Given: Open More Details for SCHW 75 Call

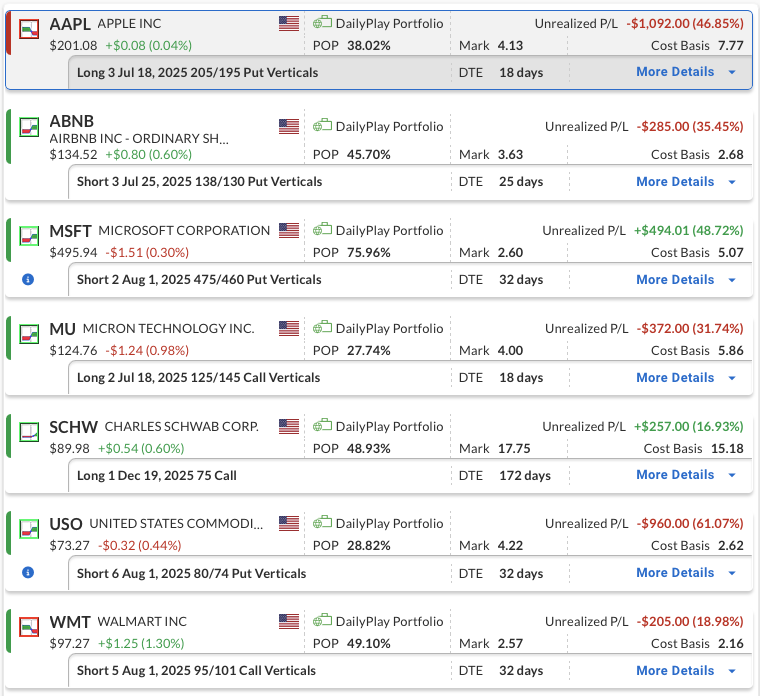Looking at the screenshot, I should (675, 475).
